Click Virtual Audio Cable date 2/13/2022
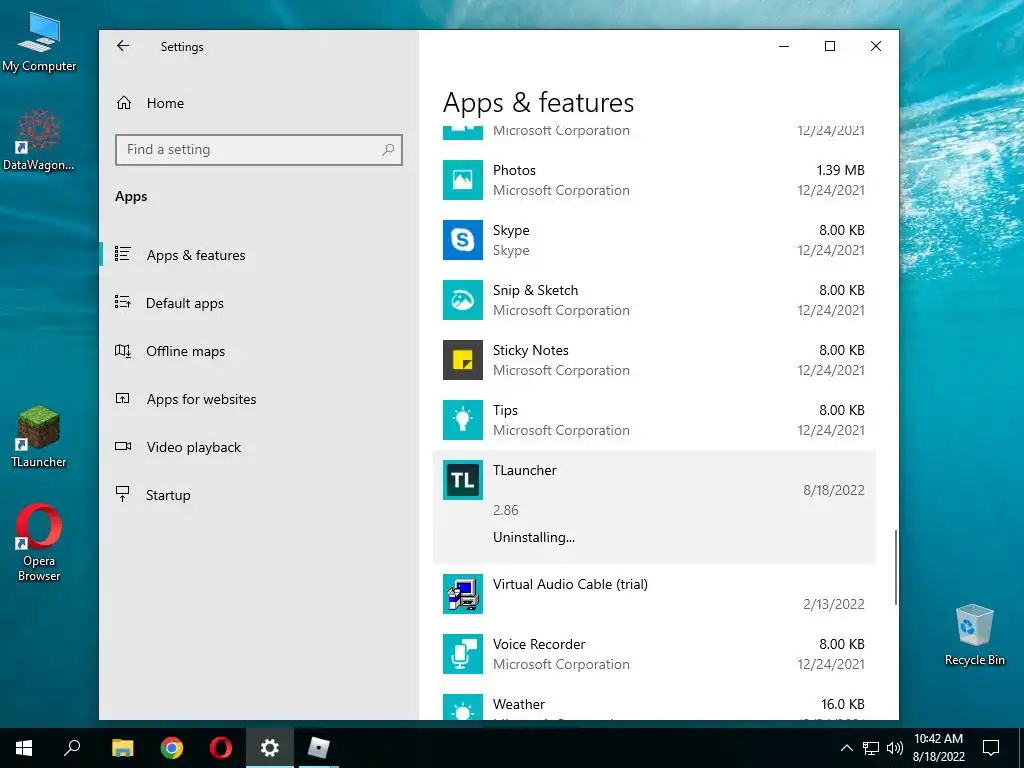The image size is (1024, 768). 833,604
